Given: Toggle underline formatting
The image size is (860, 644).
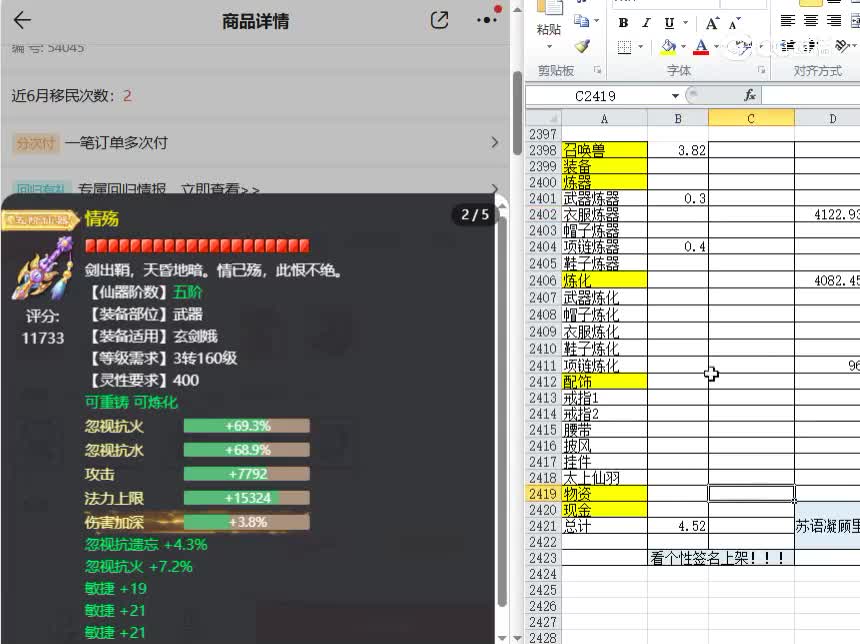Looking at the screenshot, I should point(668,22).
